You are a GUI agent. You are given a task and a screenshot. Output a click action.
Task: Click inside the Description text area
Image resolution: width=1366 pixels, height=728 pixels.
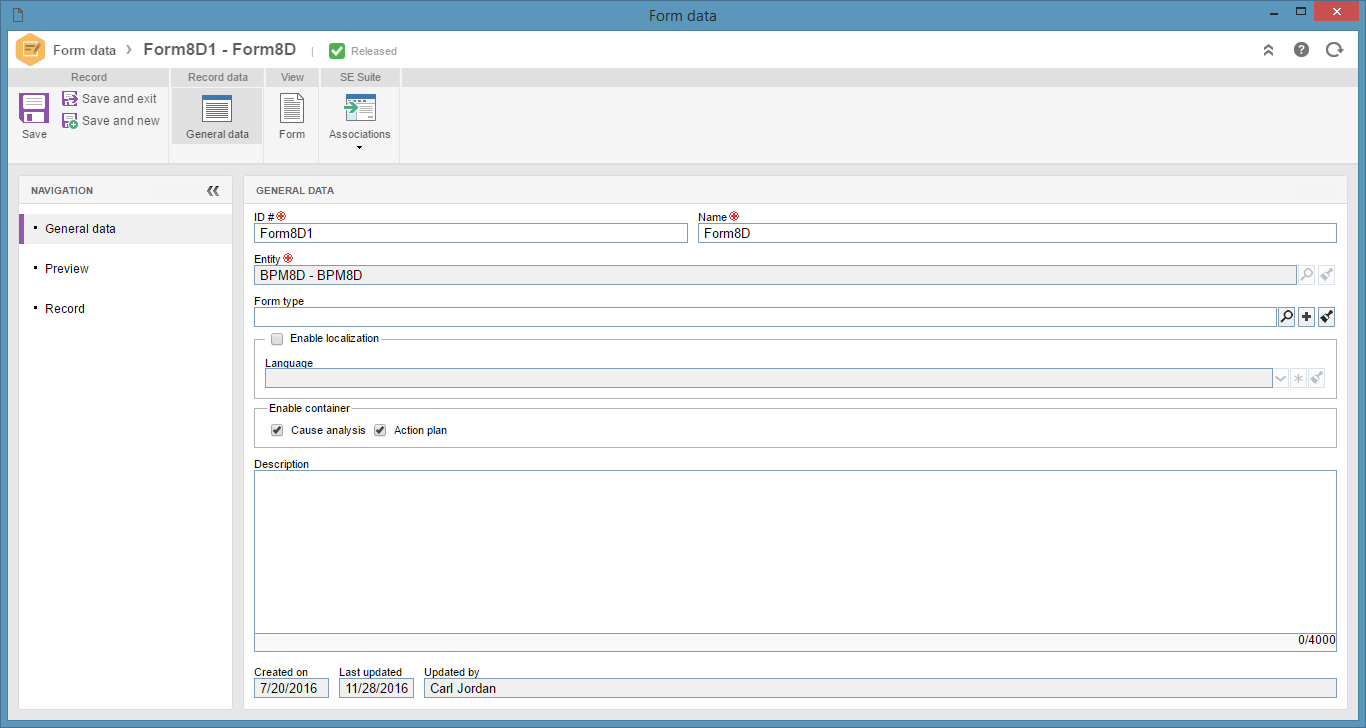click(x=795, y=552)
